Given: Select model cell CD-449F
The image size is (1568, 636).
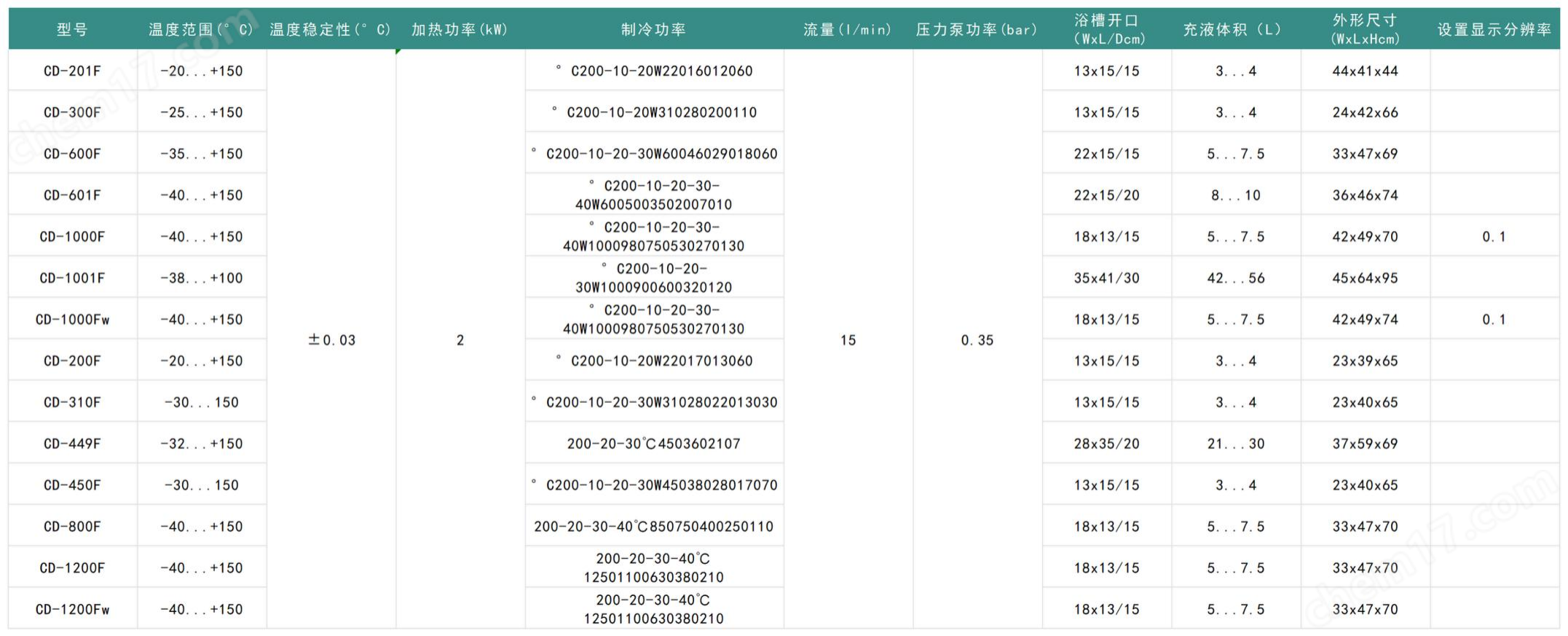Looking at the screenshot, I should (x=72, y=444).
